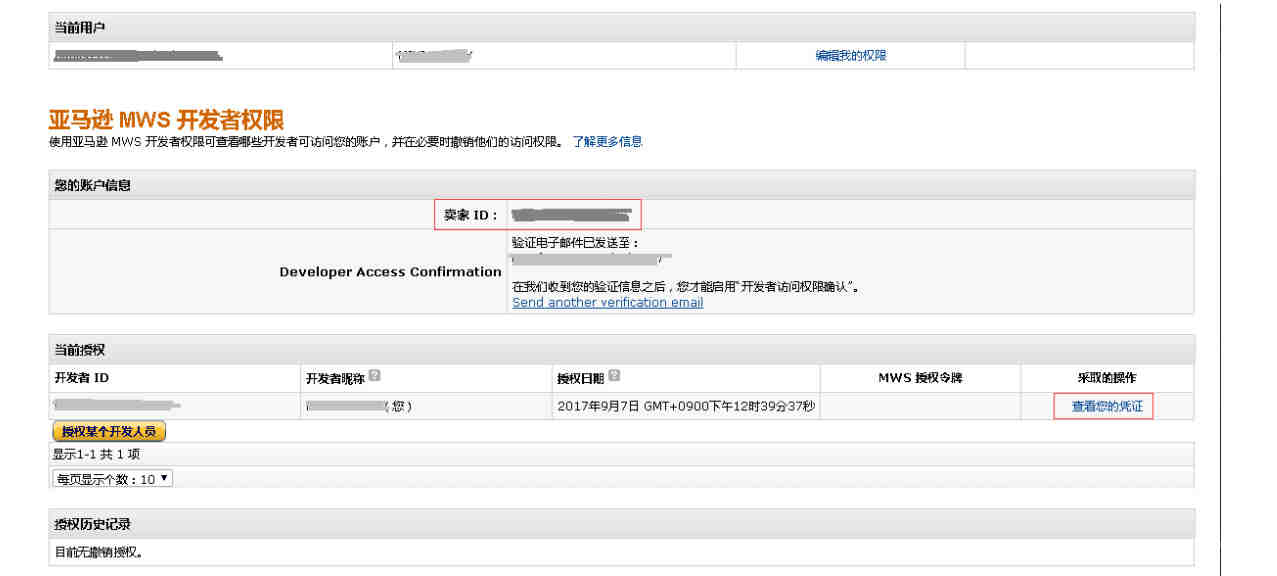Click the 您的账户信息 section header
This screenshot has width=1277, height=576.
pyautogui.click(x=621, y=185)
